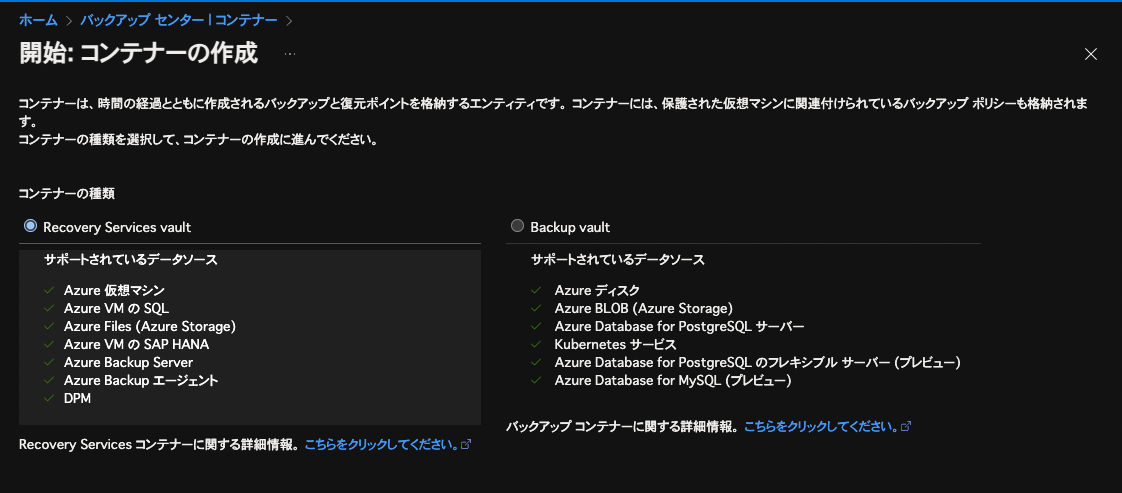Click the checkmark beside Azure Backup Server

[x=48, y=362]
